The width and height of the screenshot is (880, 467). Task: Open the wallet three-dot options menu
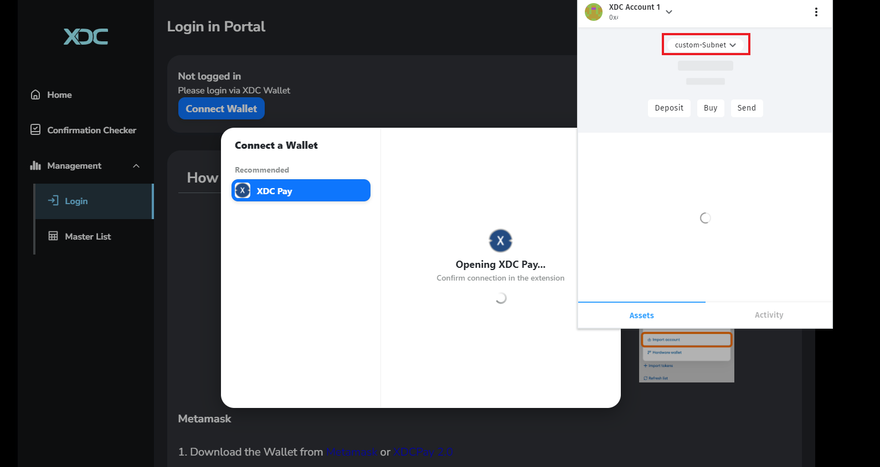pos(816,12)
